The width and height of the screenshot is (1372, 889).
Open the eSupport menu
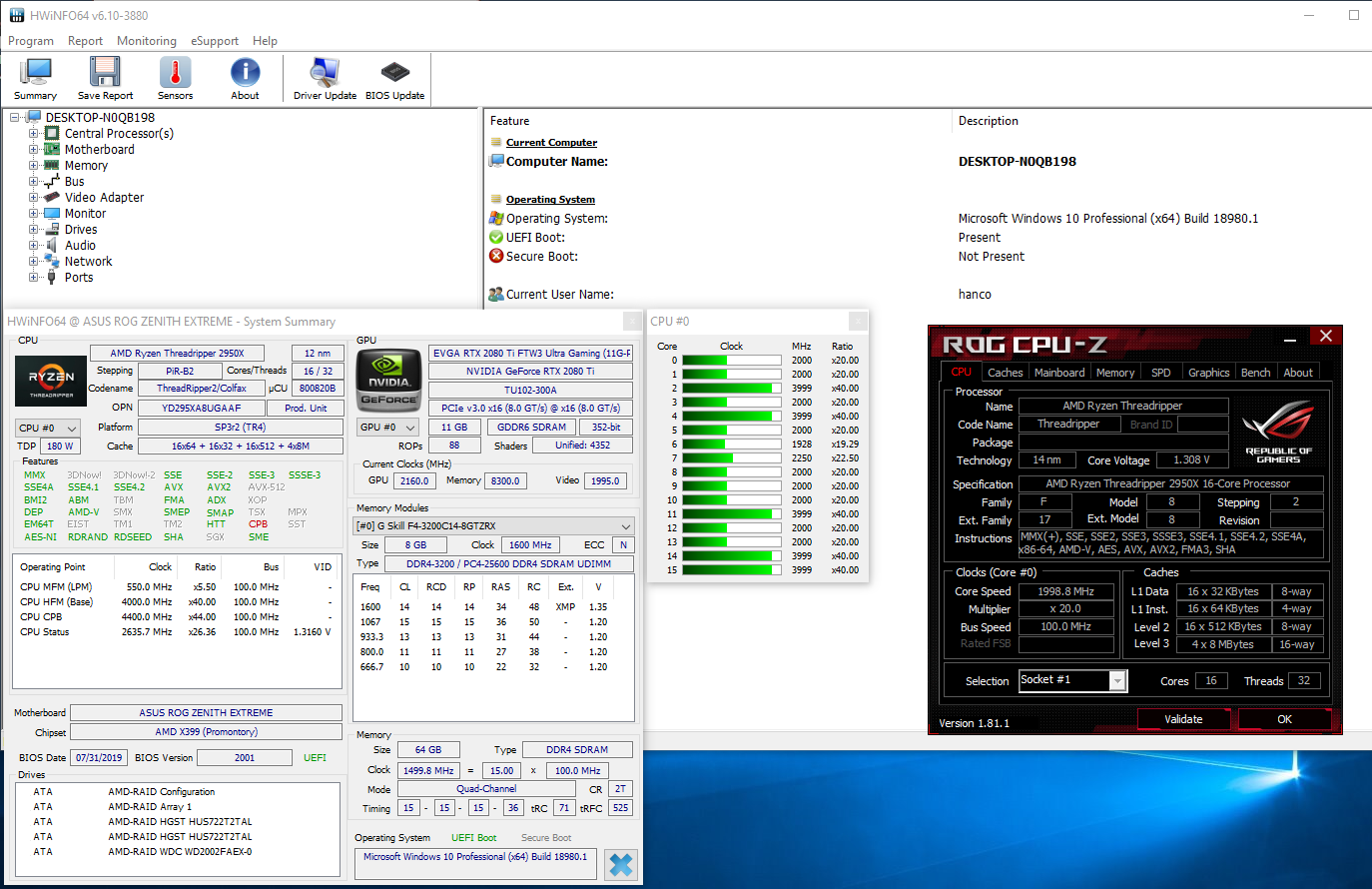tap(215, 41)
